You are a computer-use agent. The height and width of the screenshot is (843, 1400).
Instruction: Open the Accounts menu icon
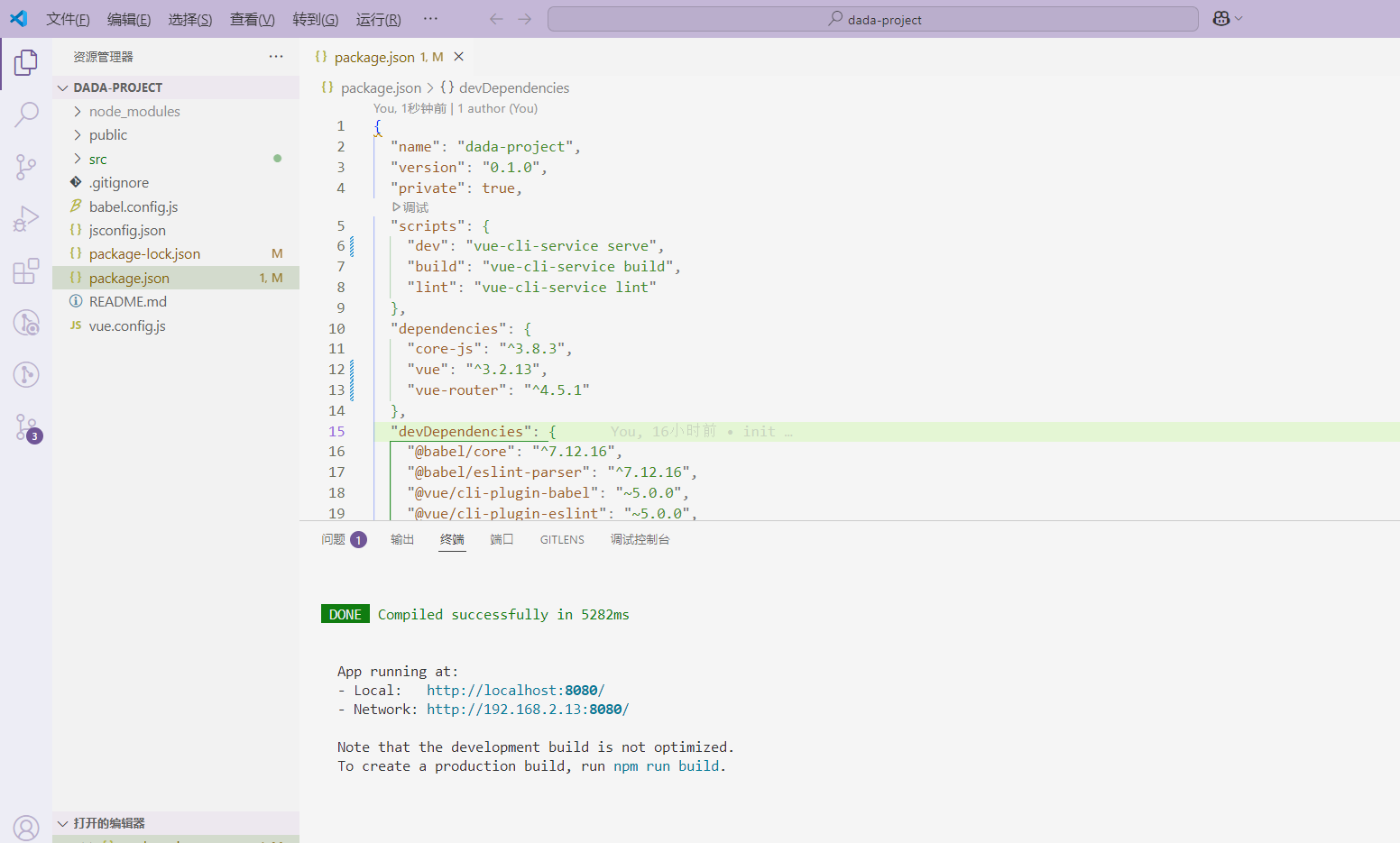click(26, 828)
